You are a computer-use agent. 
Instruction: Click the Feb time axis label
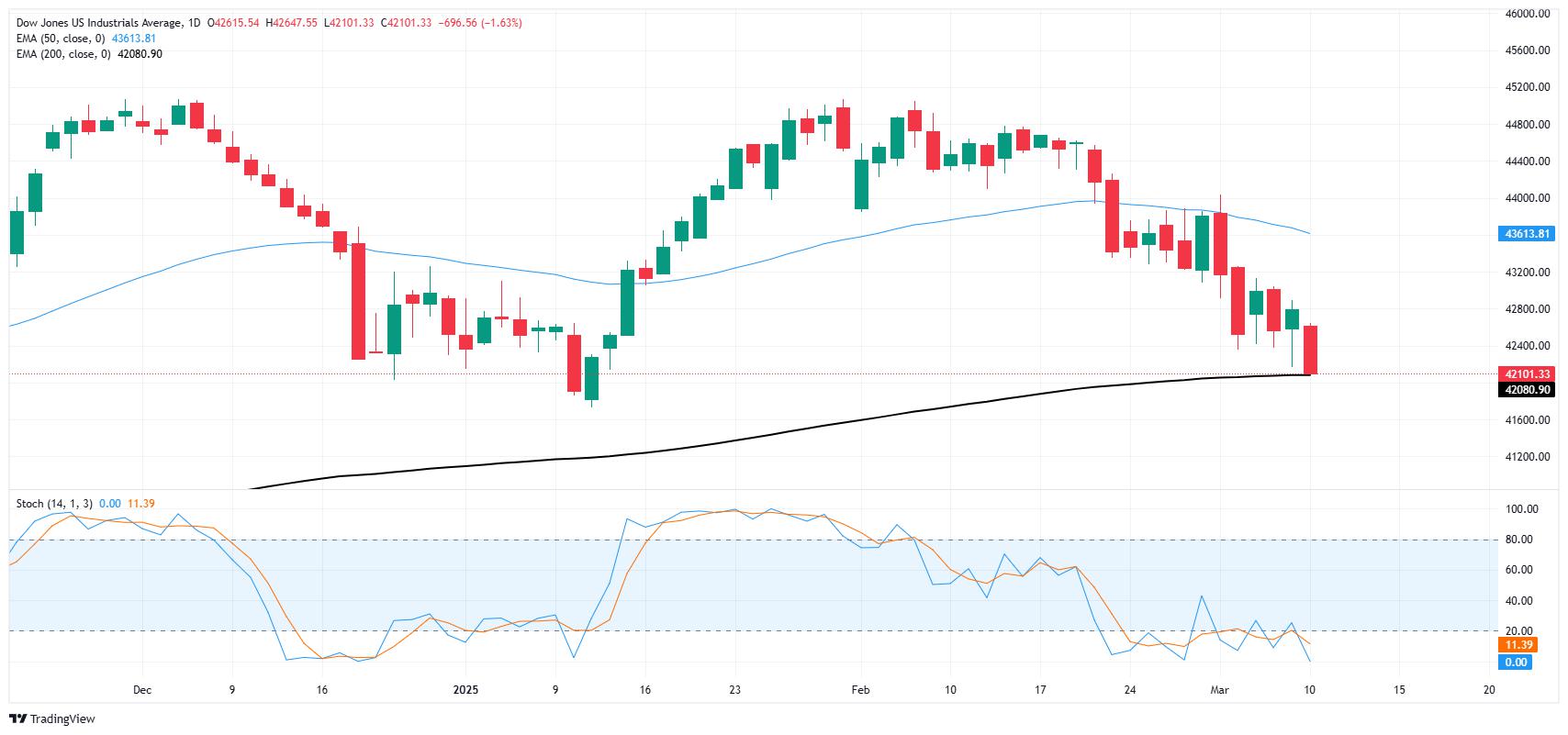(860, 689)
